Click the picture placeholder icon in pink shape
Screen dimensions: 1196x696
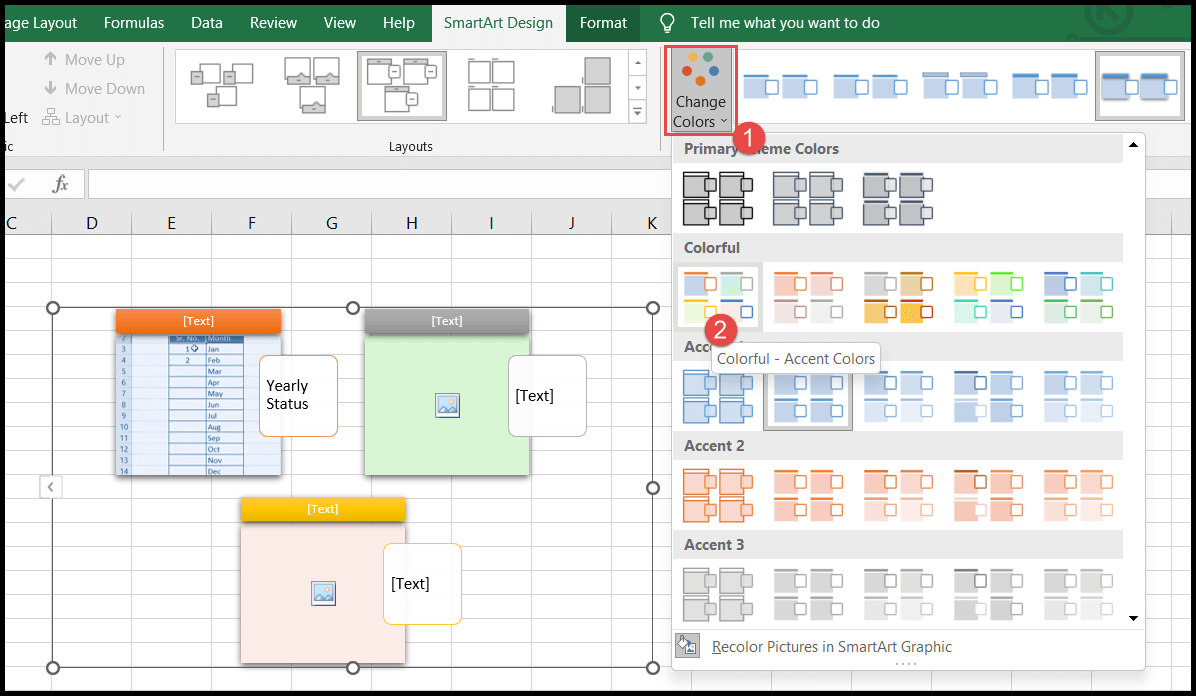pyautogui.click(x=322, y=593)
